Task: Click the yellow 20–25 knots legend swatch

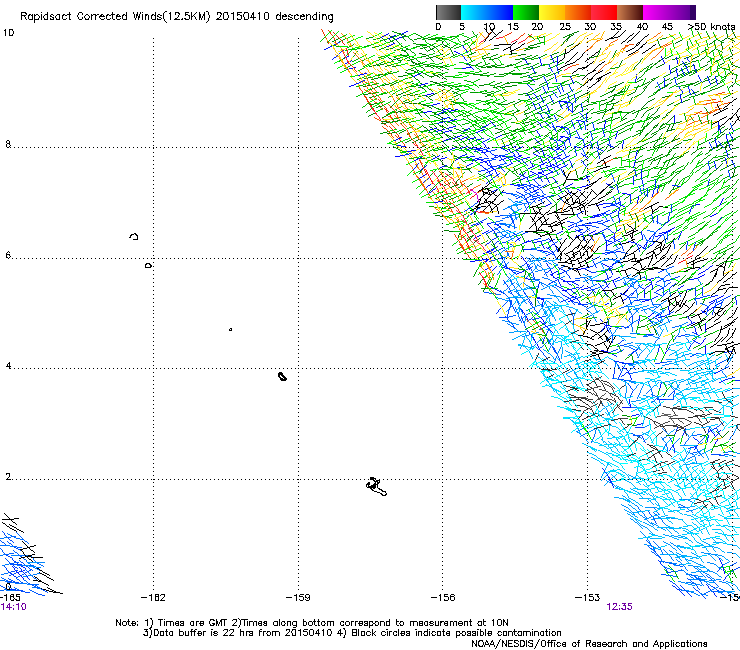Action: 552,12
